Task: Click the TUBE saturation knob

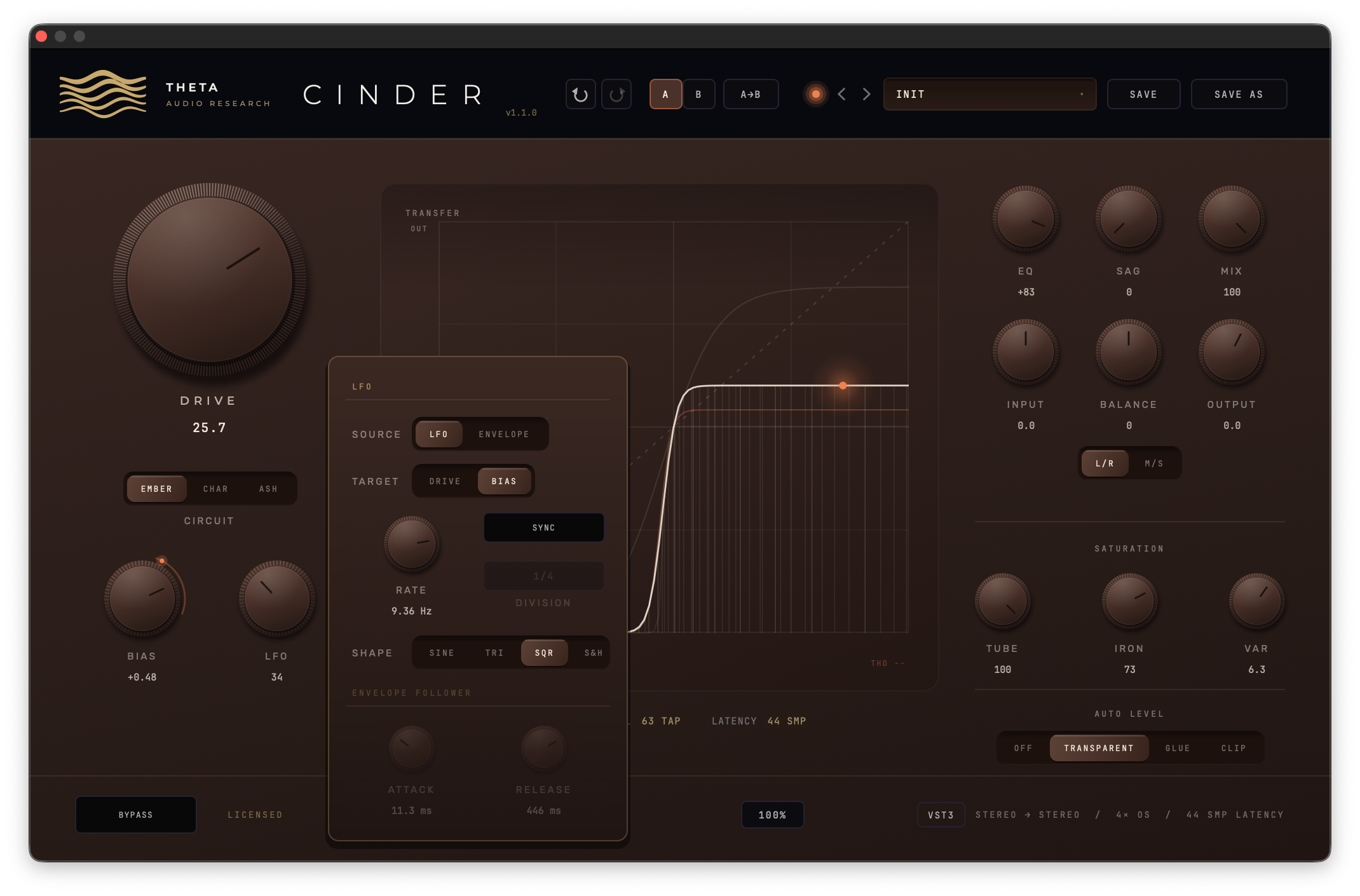Action: [1003, 601]
